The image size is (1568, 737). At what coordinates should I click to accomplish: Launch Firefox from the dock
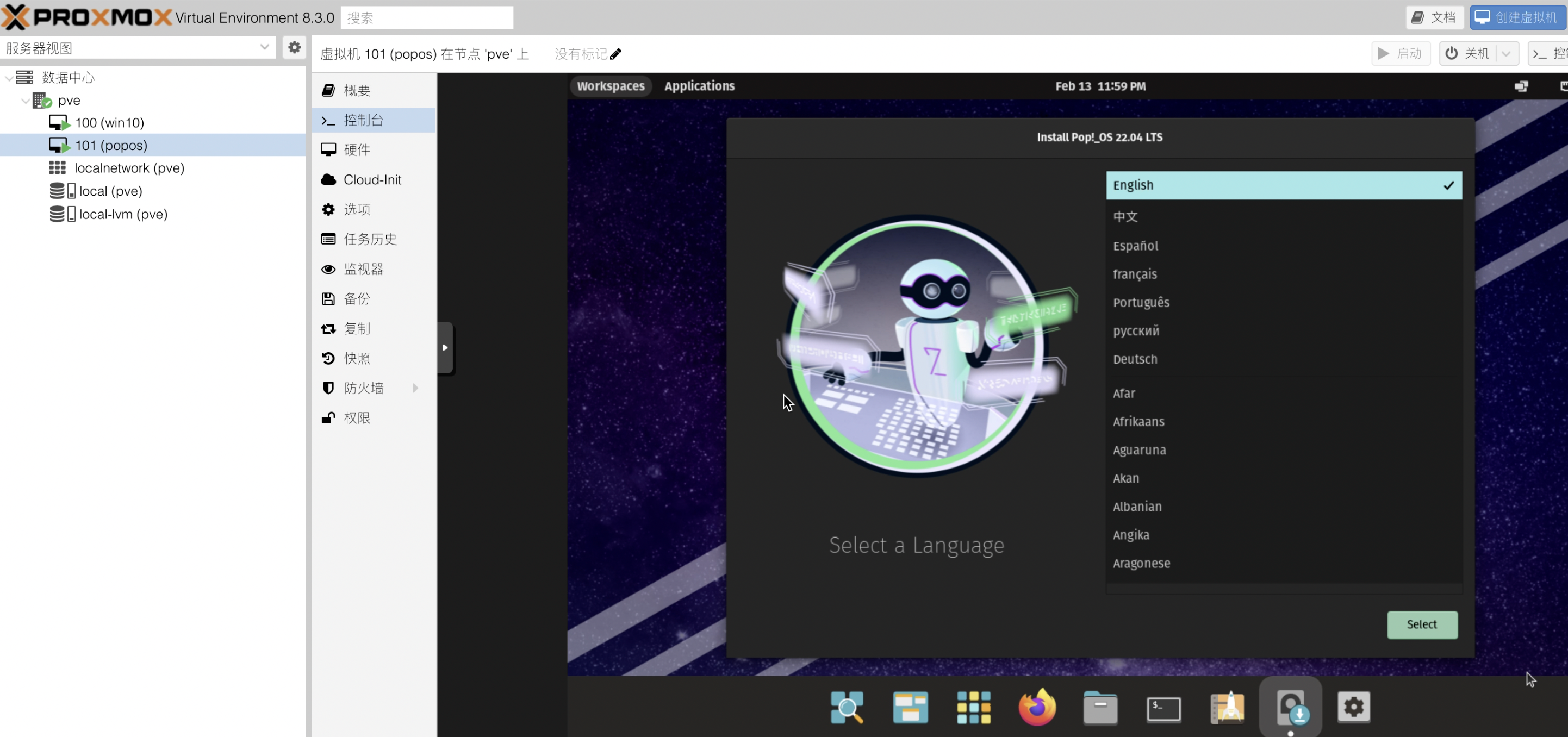click(x=1037, y=707)
